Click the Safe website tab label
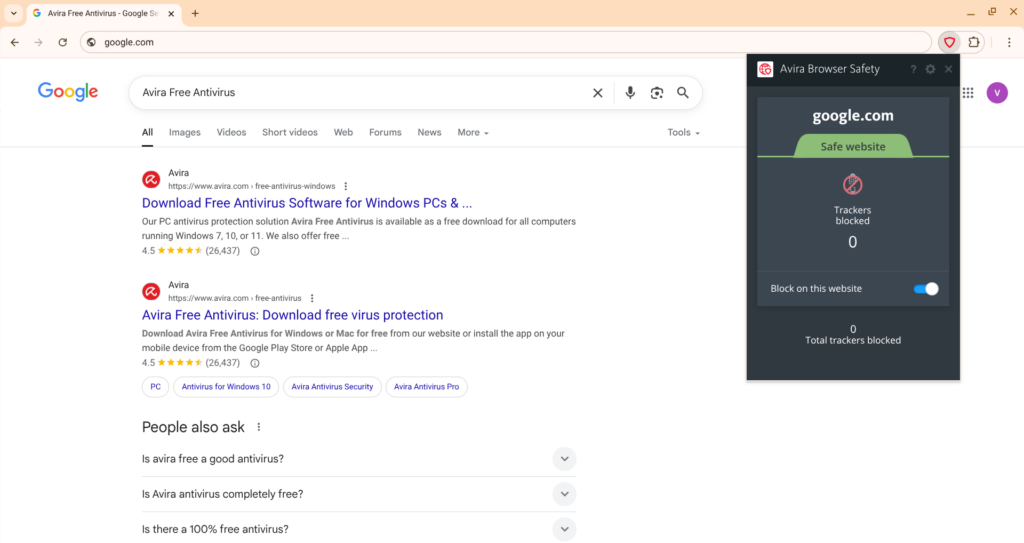The height and width of the screenshot is (543, 1024). point(853,146)
